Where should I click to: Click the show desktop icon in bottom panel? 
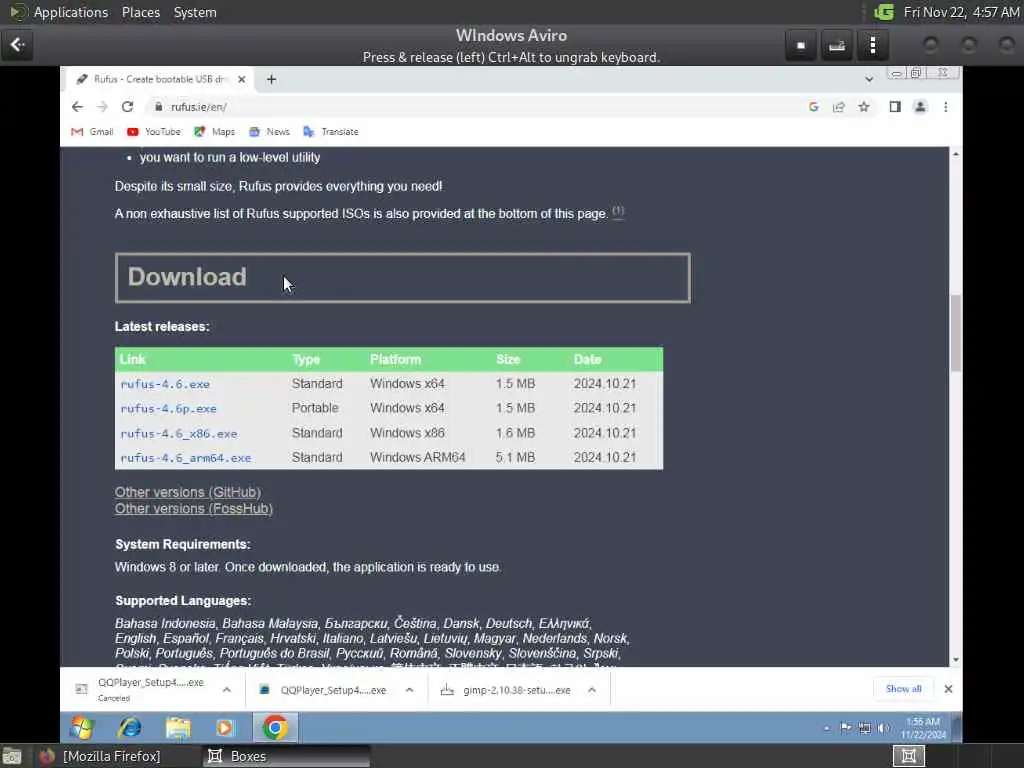coord(12,756)
